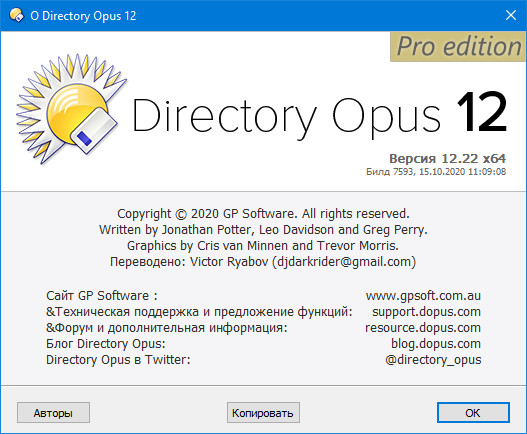This screenshot has width=527, height=434.
Task: Click the large Directory Opus 12 heading
Action: (319, 116)
